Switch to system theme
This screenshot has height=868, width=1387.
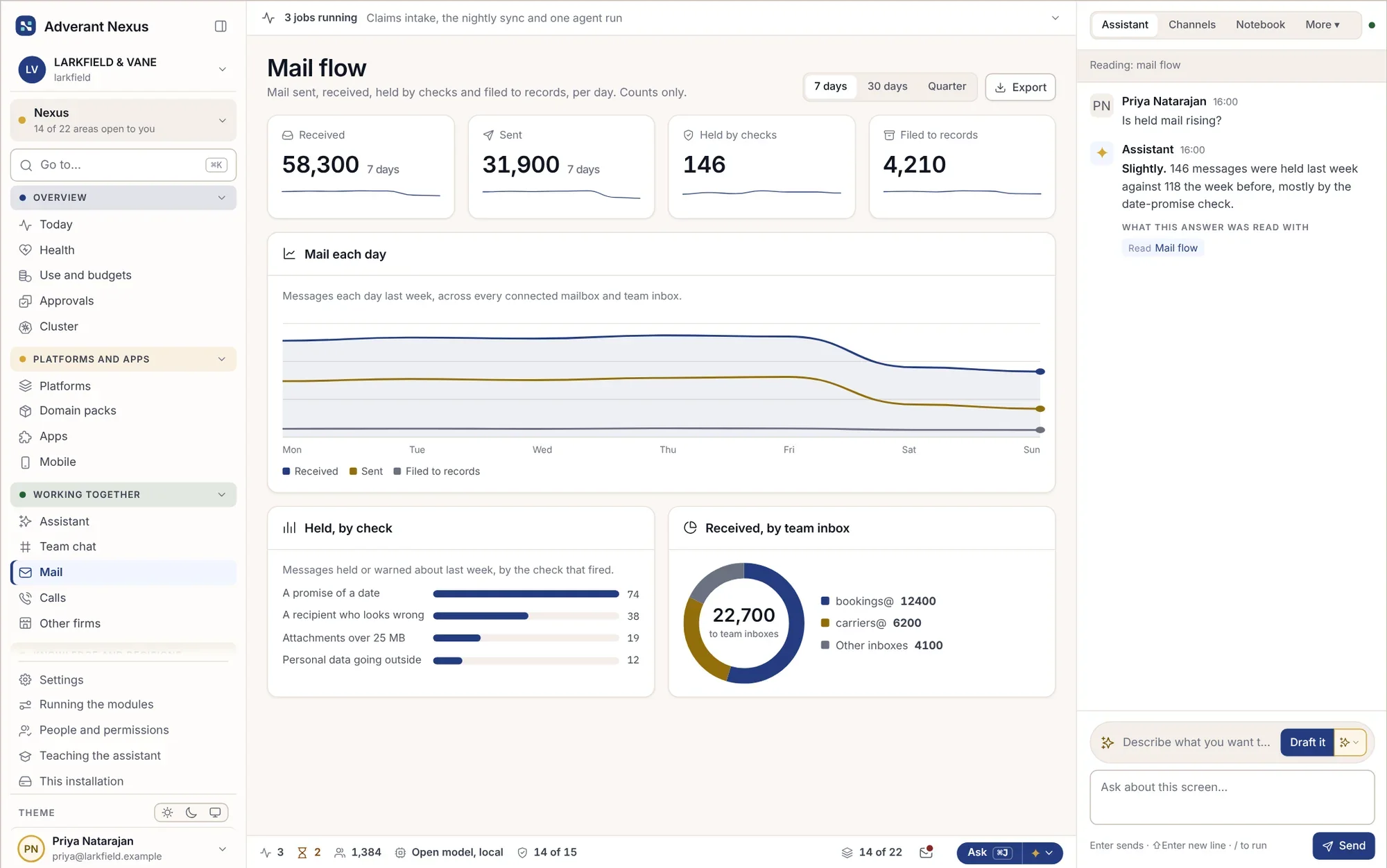[215, 813]
